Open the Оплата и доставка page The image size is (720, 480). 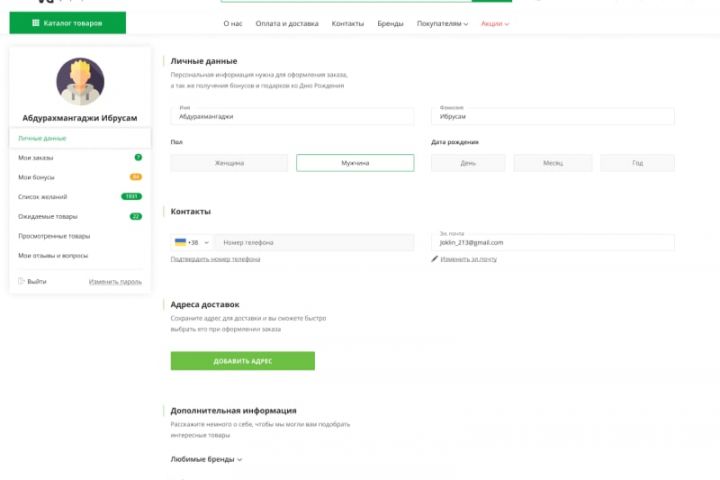pos(287,23)
